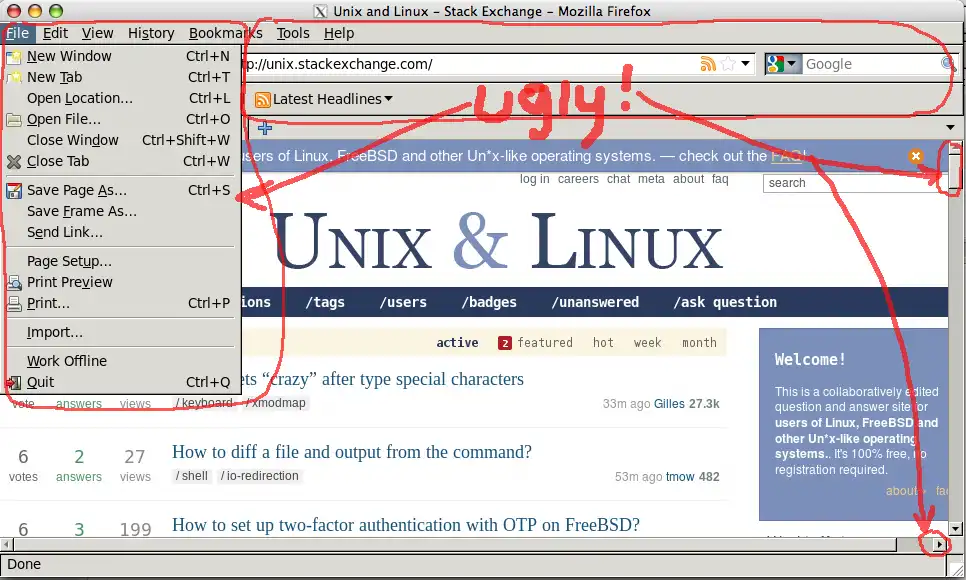
Task: Select the month questions tab
Action: pyautogui.click(x=699, y=343)
